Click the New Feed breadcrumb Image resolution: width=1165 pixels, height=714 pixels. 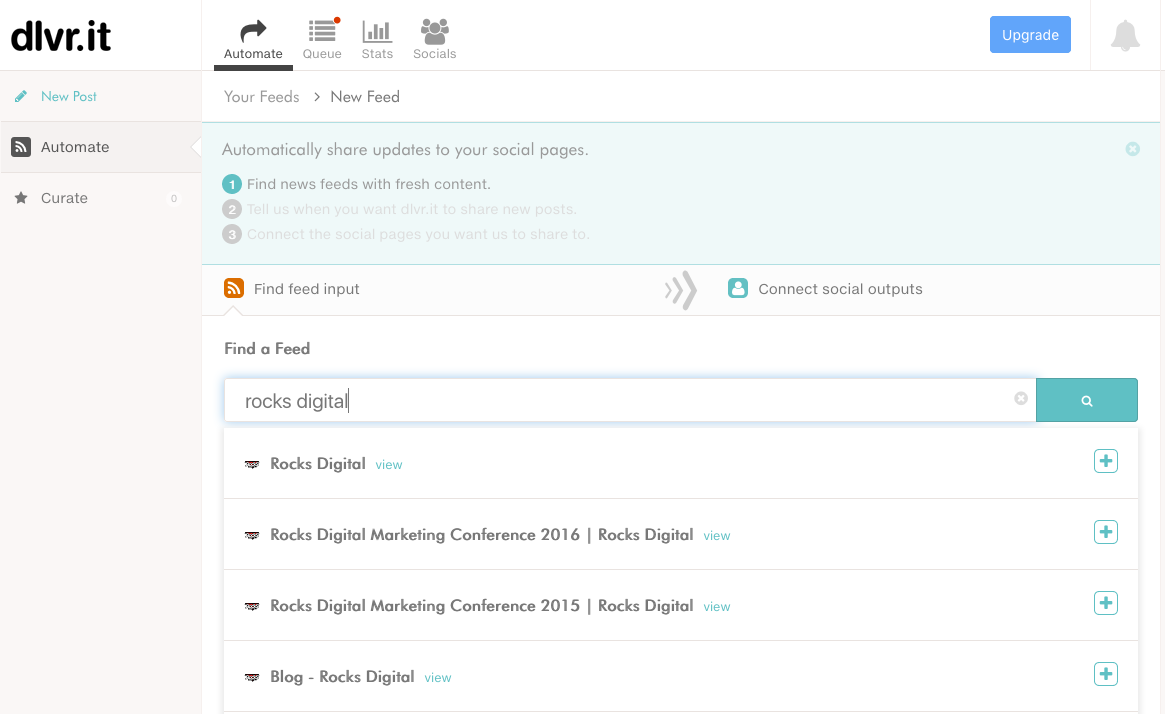pyautogui.click(x=365, y=97)
